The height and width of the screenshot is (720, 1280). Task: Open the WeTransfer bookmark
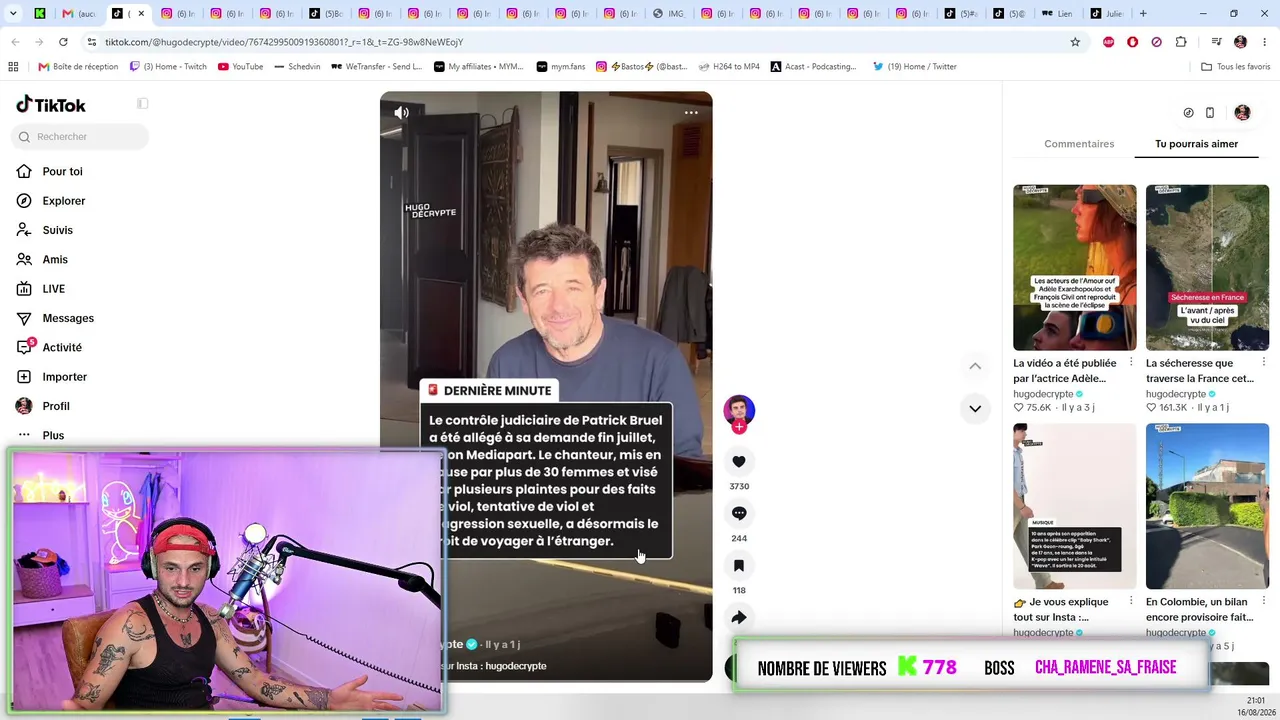(377, 67)
